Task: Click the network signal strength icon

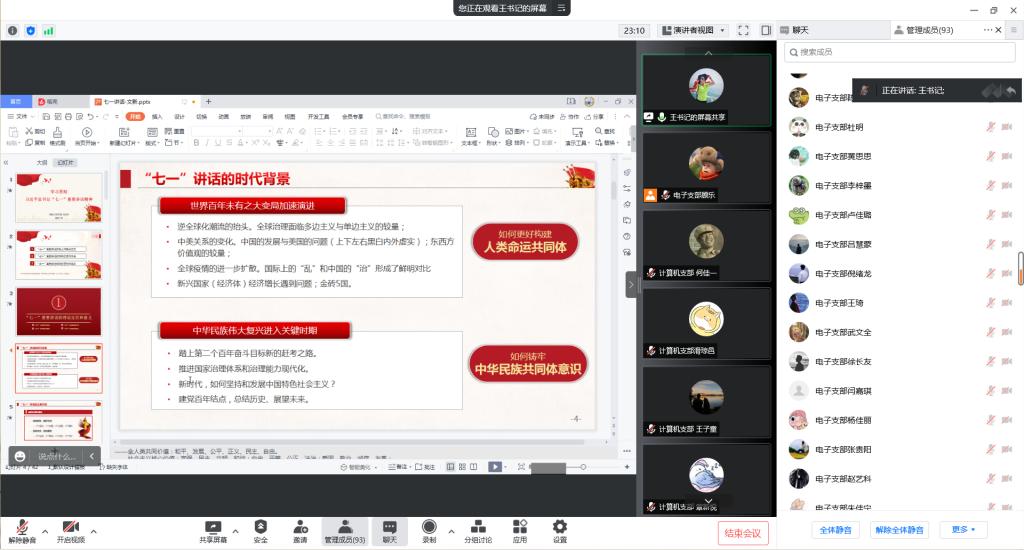Action: coord(49,31)
